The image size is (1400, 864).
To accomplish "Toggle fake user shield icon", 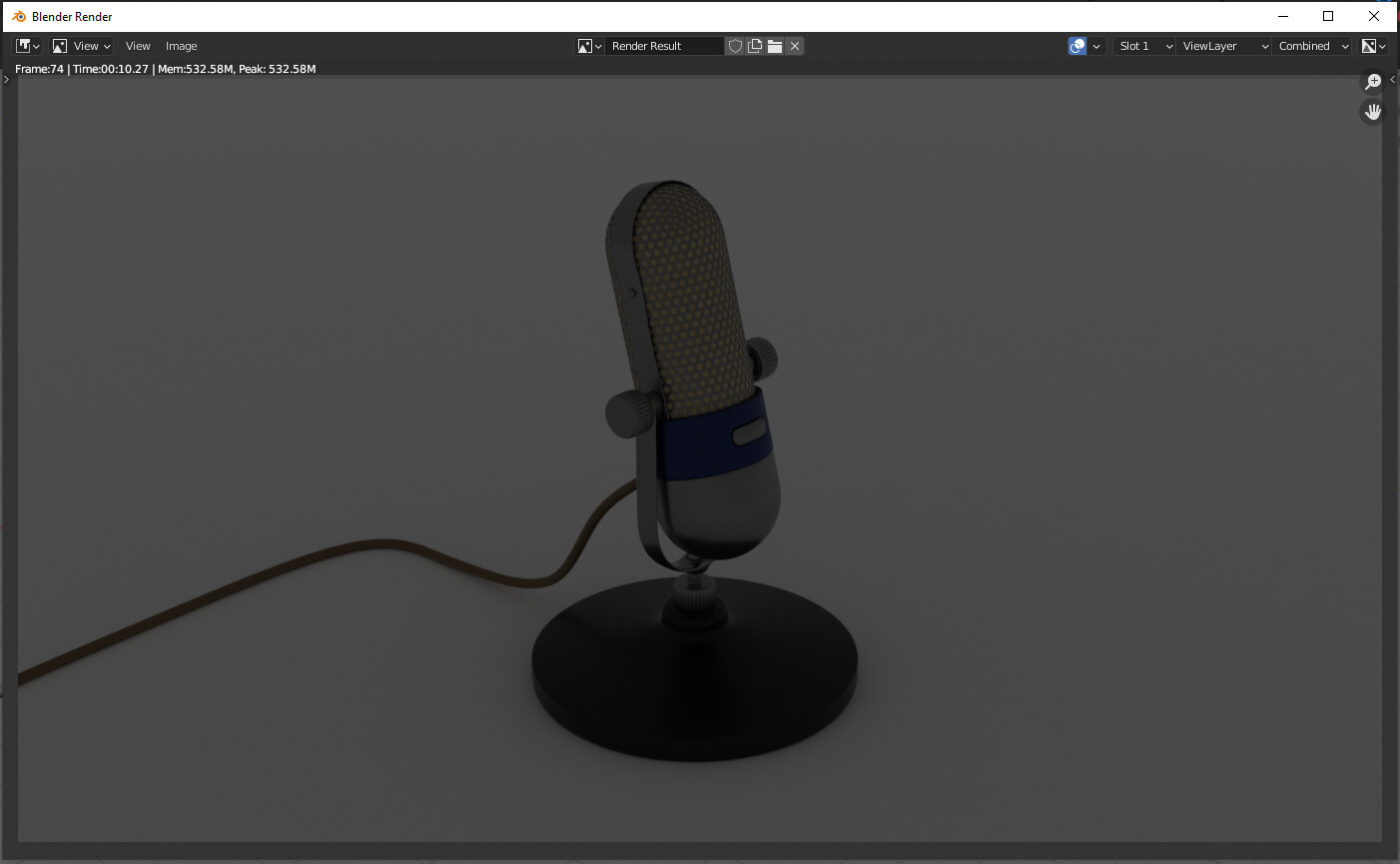I will (735, 46).
